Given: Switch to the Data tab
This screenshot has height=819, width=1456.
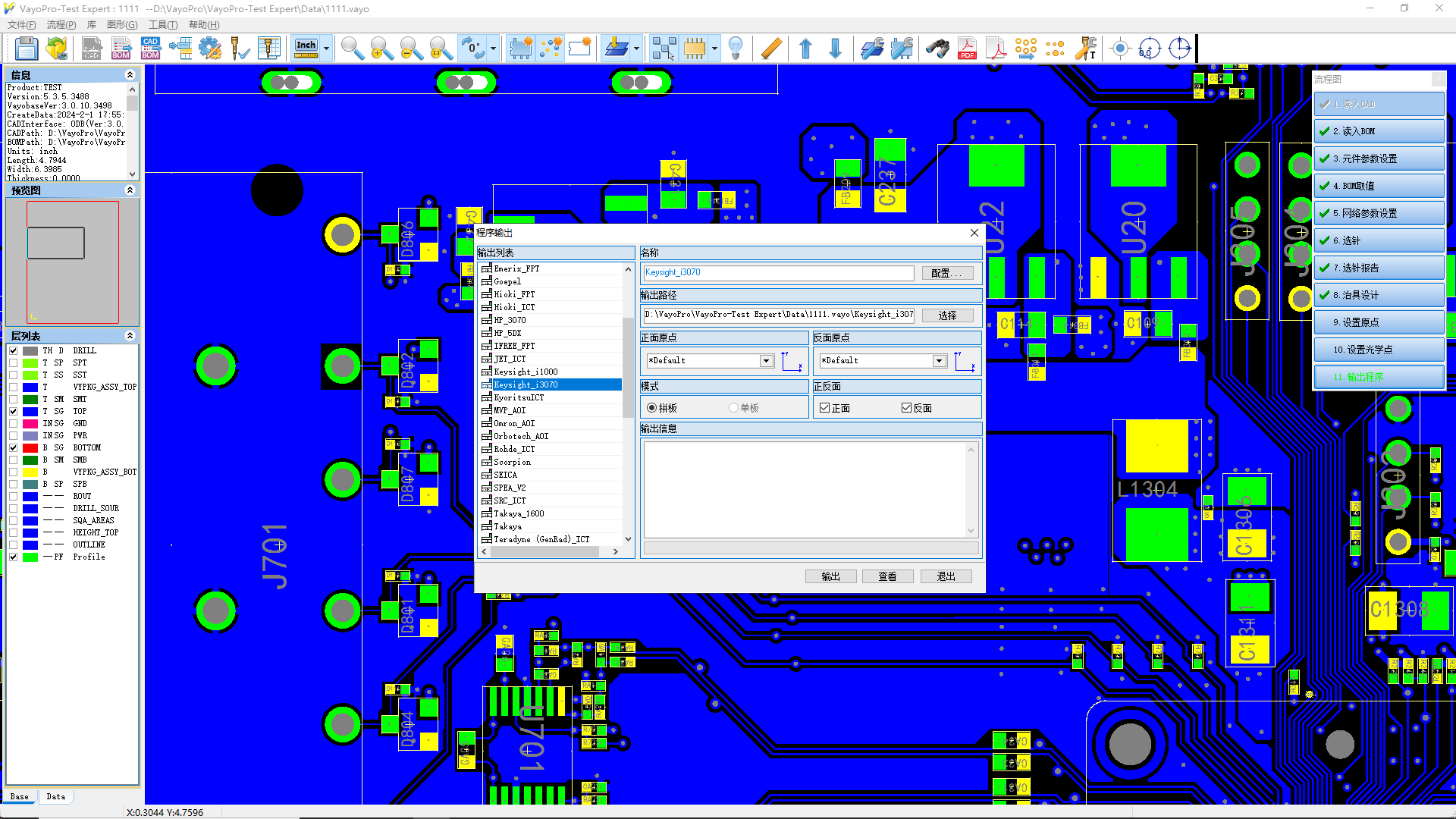Looking at the screenshot, I should point(55,796).
